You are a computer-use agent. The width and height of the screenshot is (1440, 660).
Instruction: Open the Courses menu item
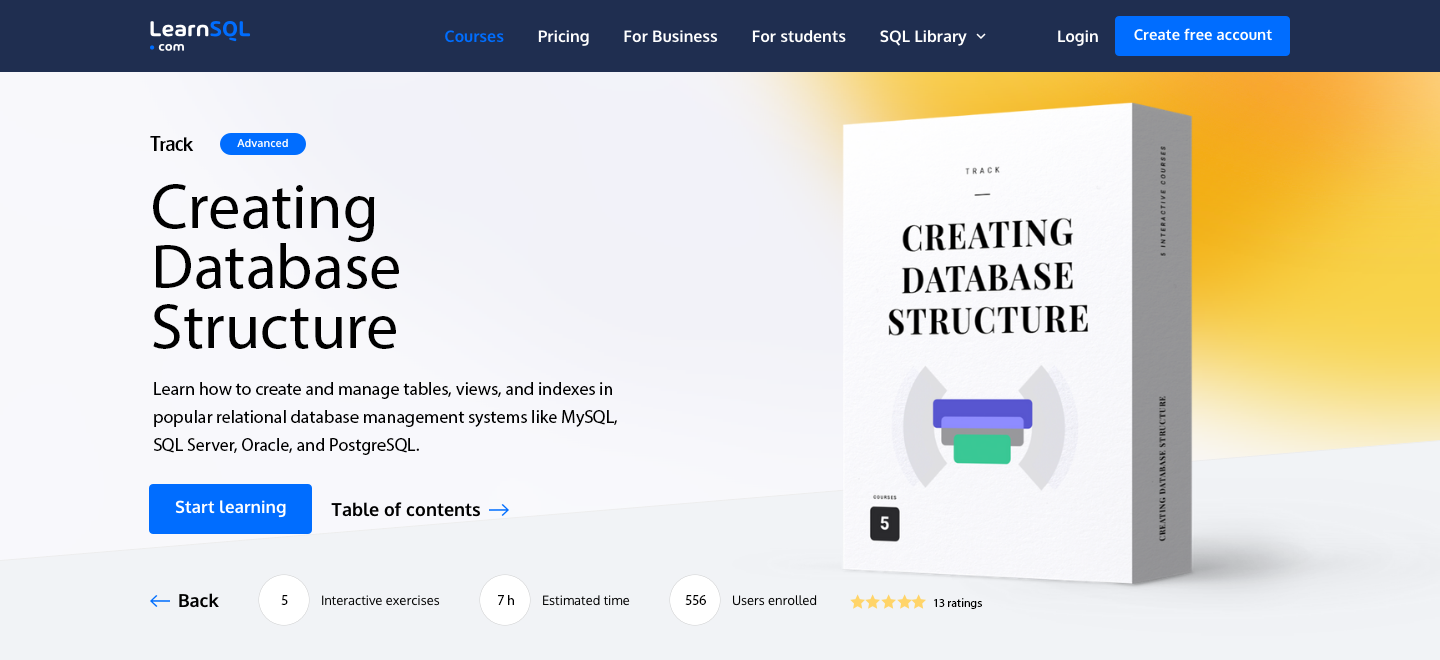474,36
